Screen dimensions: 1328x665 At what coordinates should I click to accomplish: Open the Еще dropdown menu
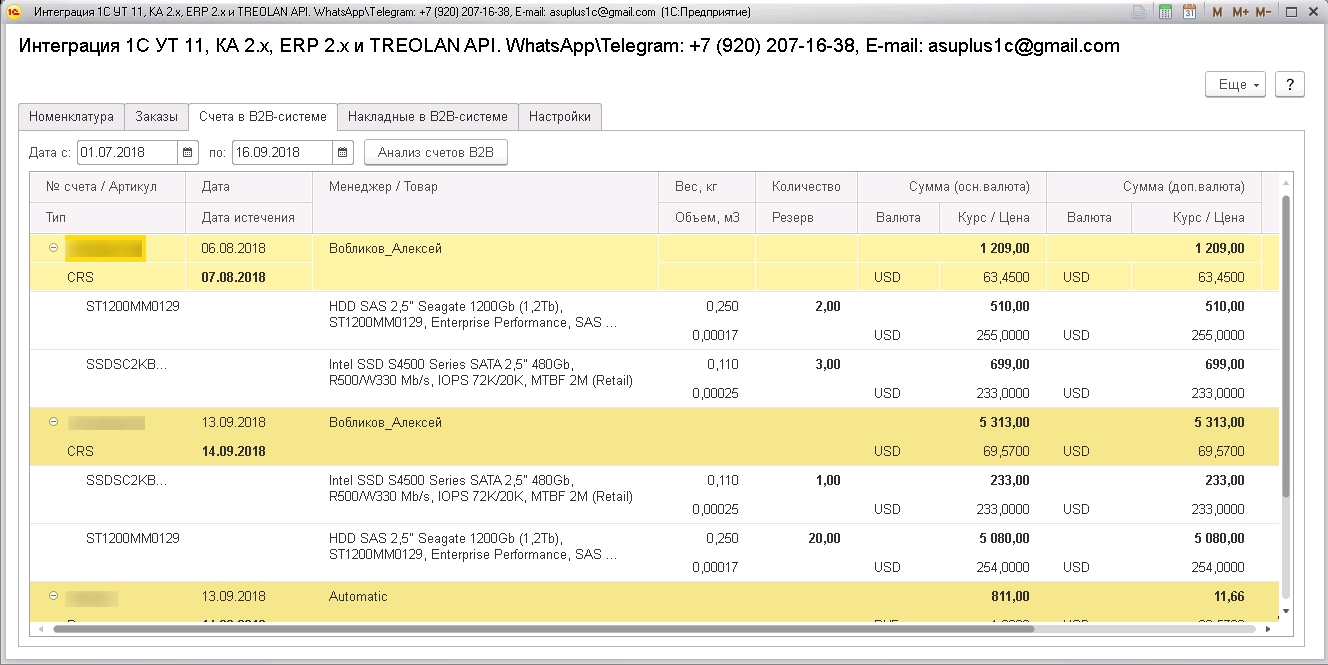coord(1234,84)
